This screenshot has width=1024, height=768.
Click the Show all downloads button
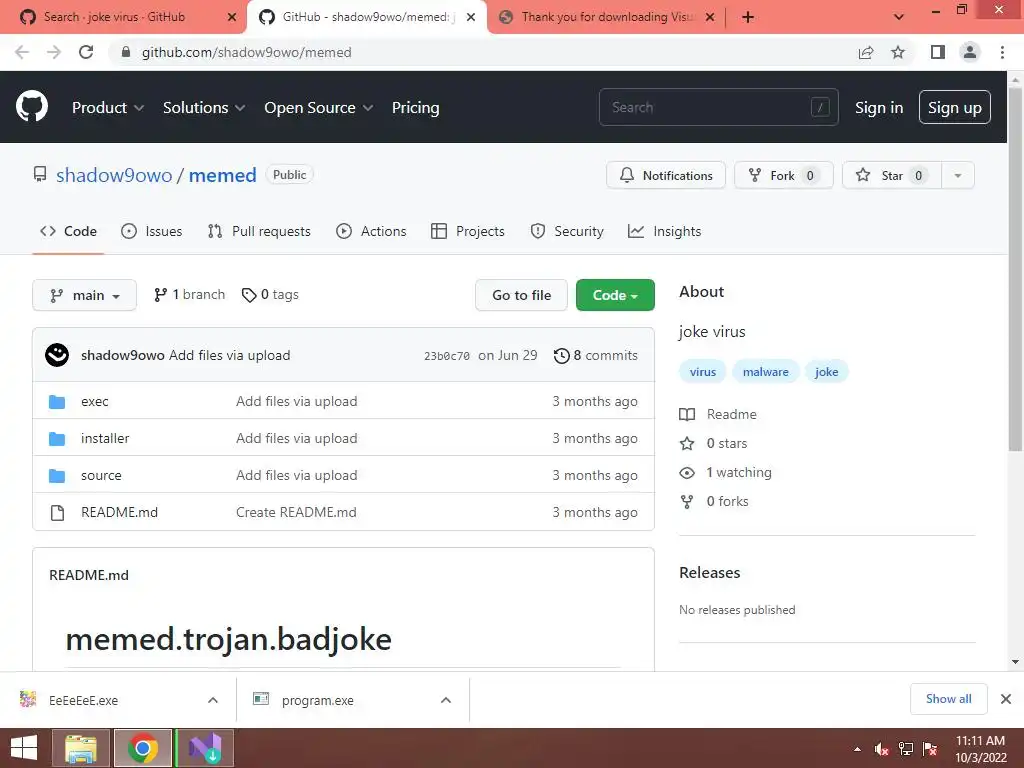pos(948,699)
